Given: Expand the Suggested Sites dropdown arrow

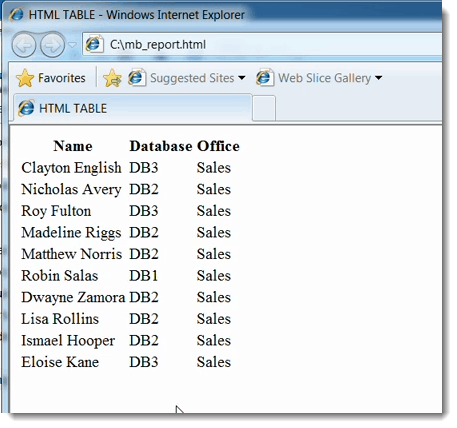Looking at the screenshot, I should [242, 78].
